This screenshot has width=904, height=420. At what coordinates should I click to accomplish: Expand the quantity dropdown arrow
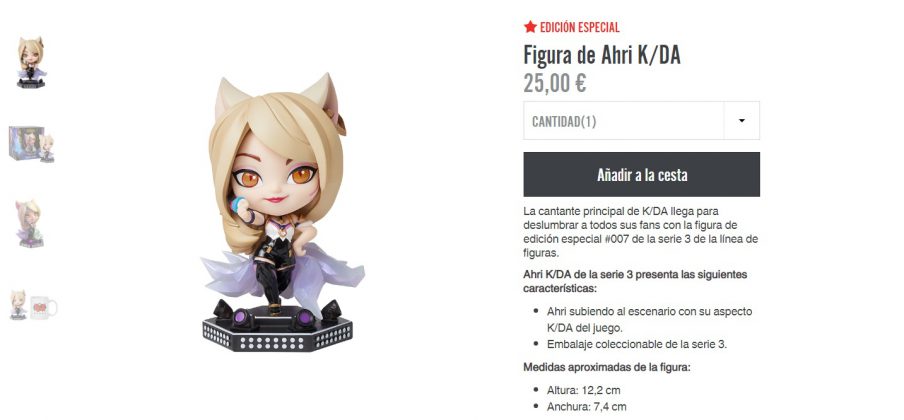[741, 121]
